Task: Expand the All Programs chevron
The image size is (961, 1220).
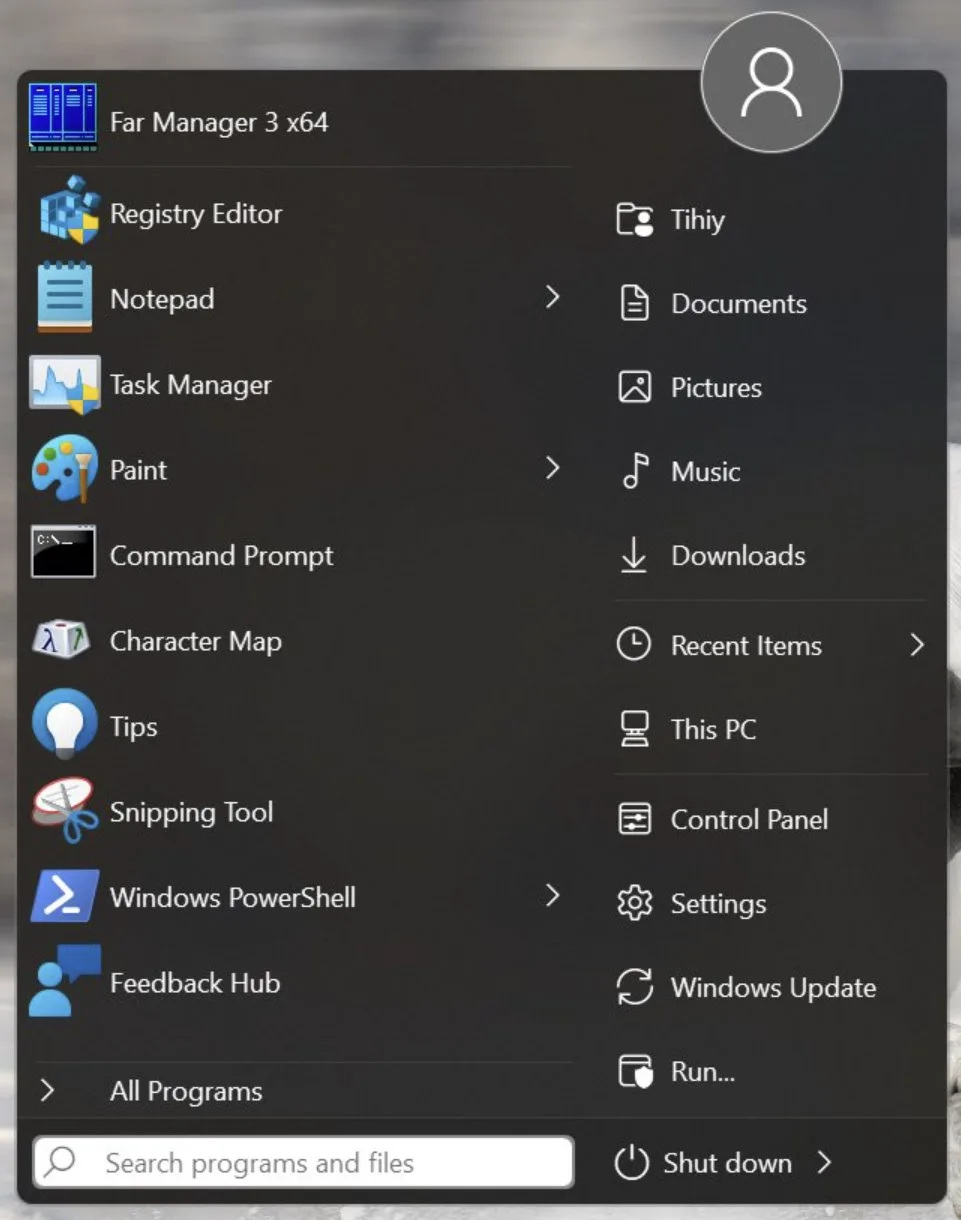Action: tap(47, 1090)
